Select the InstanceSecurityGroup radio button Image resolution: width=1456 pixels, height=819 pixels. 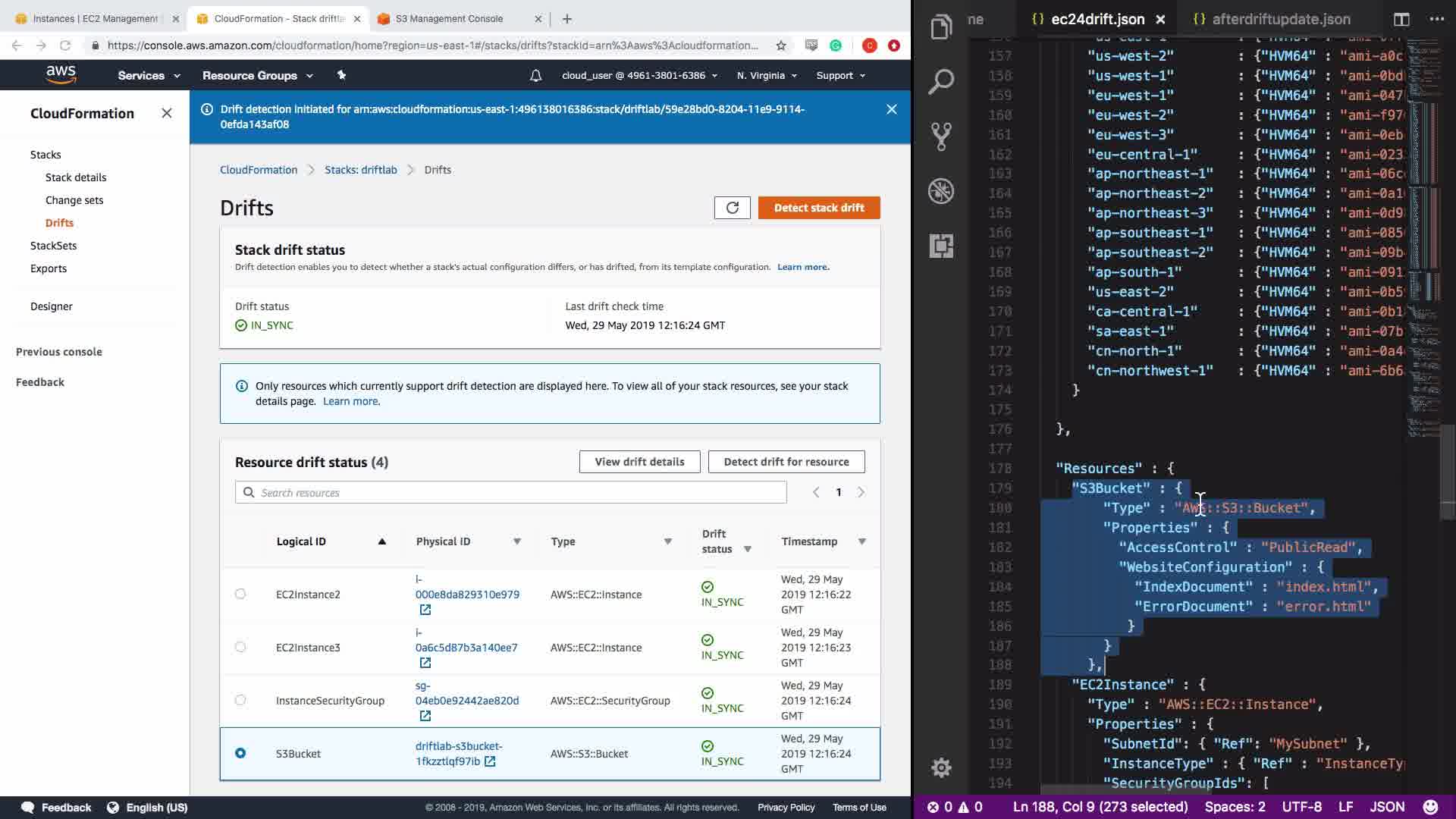pos(240,700)
